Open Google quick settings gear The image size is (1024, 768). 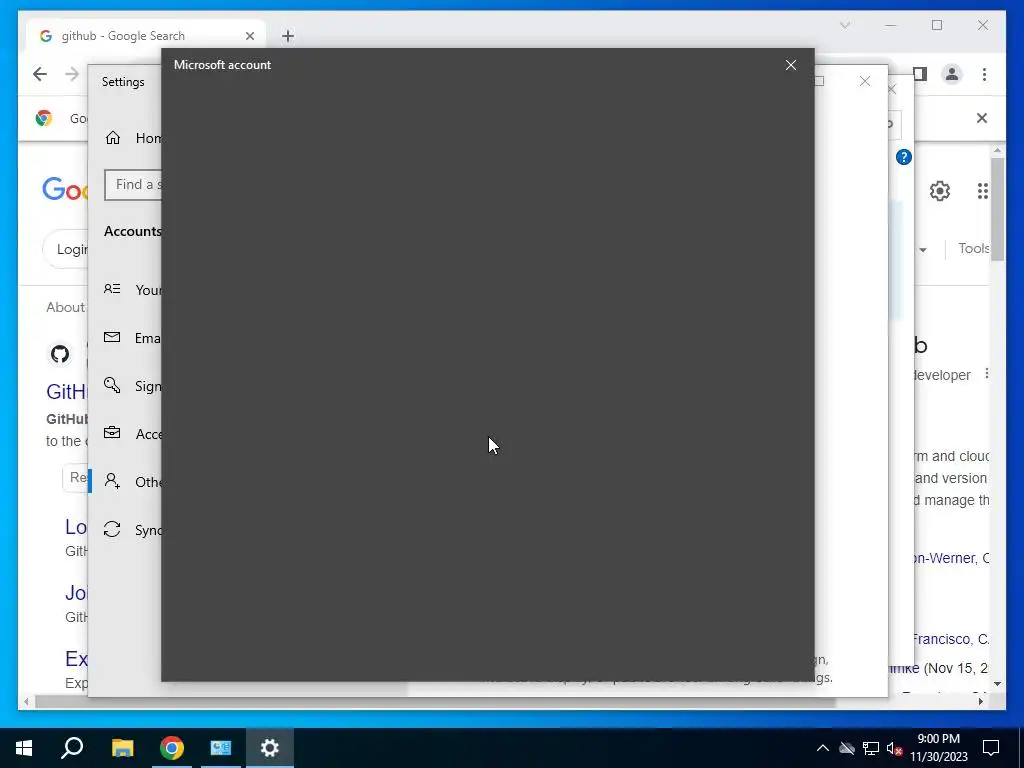coord(939,191)
